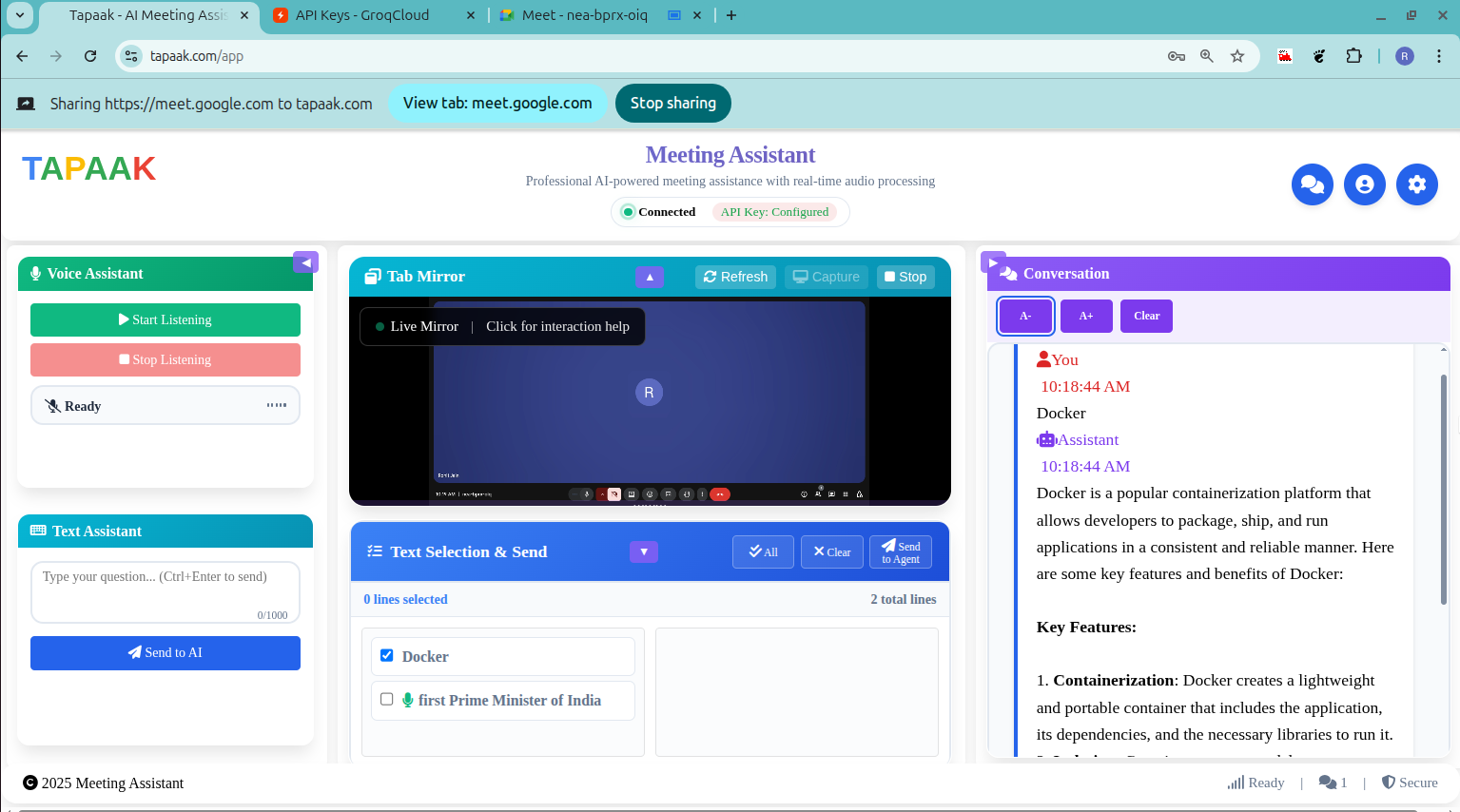Click the microphone icon on Voice Assistant header

coord(35,273)
